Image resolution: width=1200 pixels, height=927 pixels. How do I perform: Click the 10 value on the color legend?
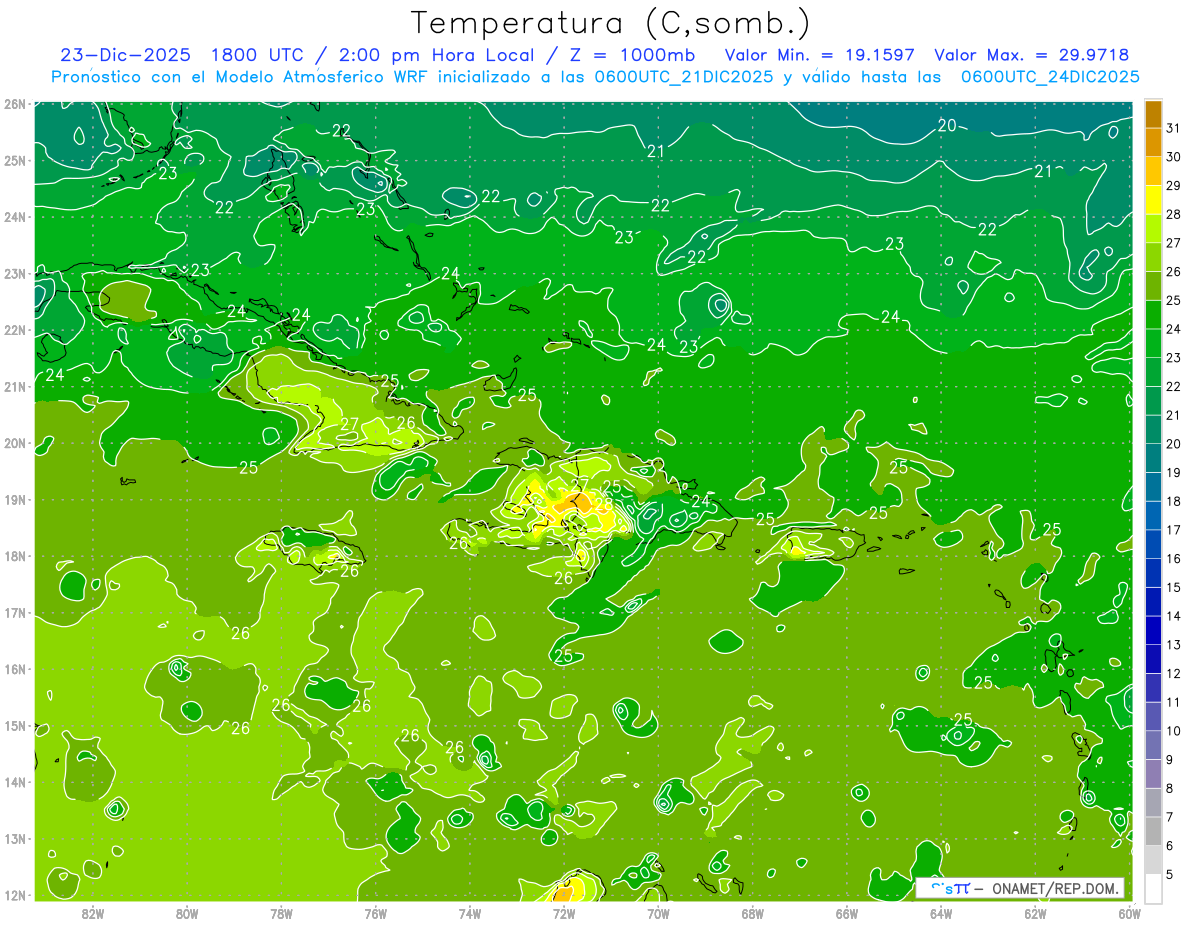point(1174,731)
